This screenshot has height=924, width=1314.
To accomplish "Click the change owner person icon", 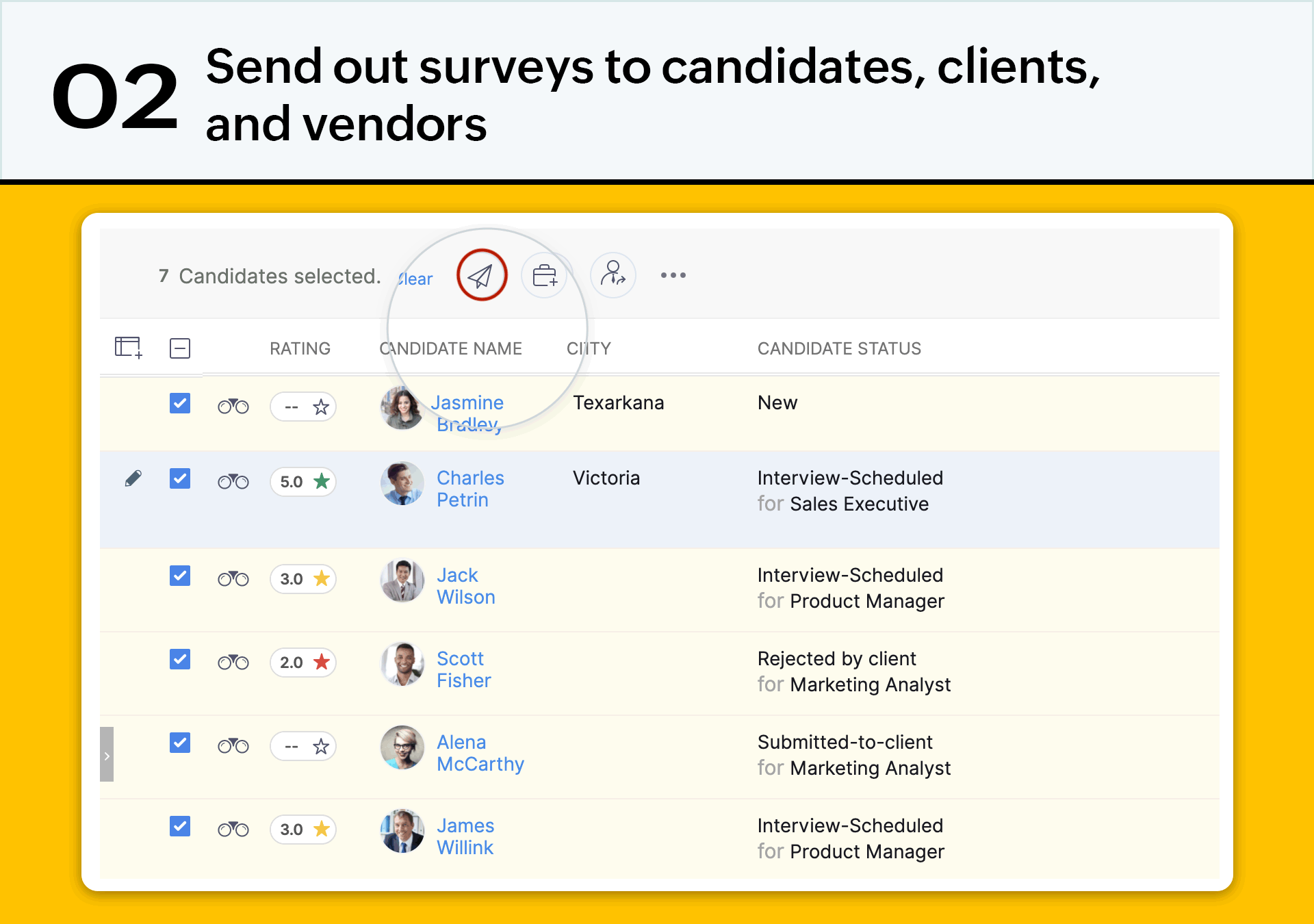I will (613, 274).
